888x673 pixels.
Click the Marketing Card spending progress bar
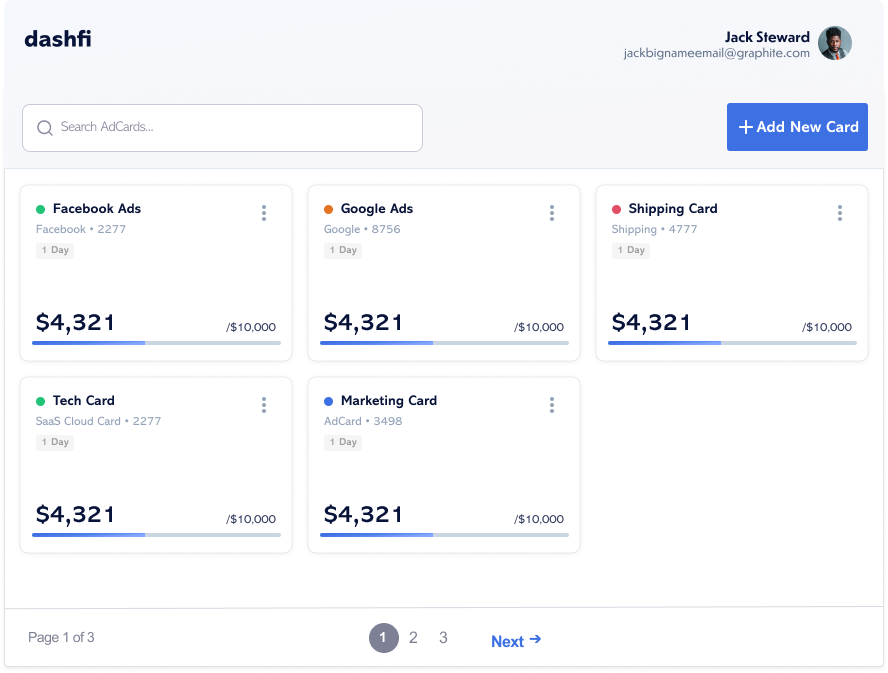click(445, 535)
